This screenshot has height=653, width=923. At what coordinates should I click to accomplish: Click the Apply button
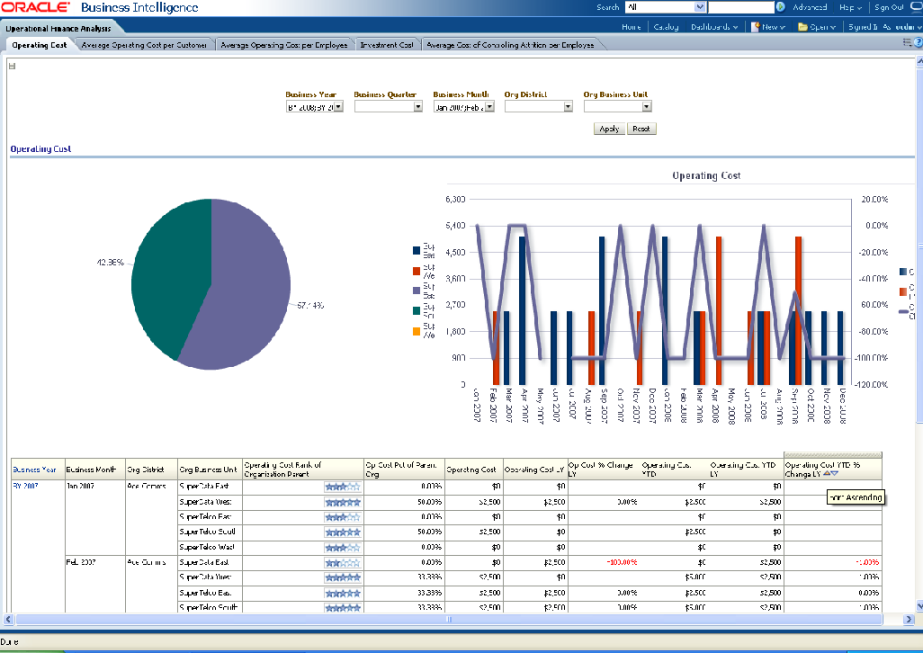(x=609, y=129)
